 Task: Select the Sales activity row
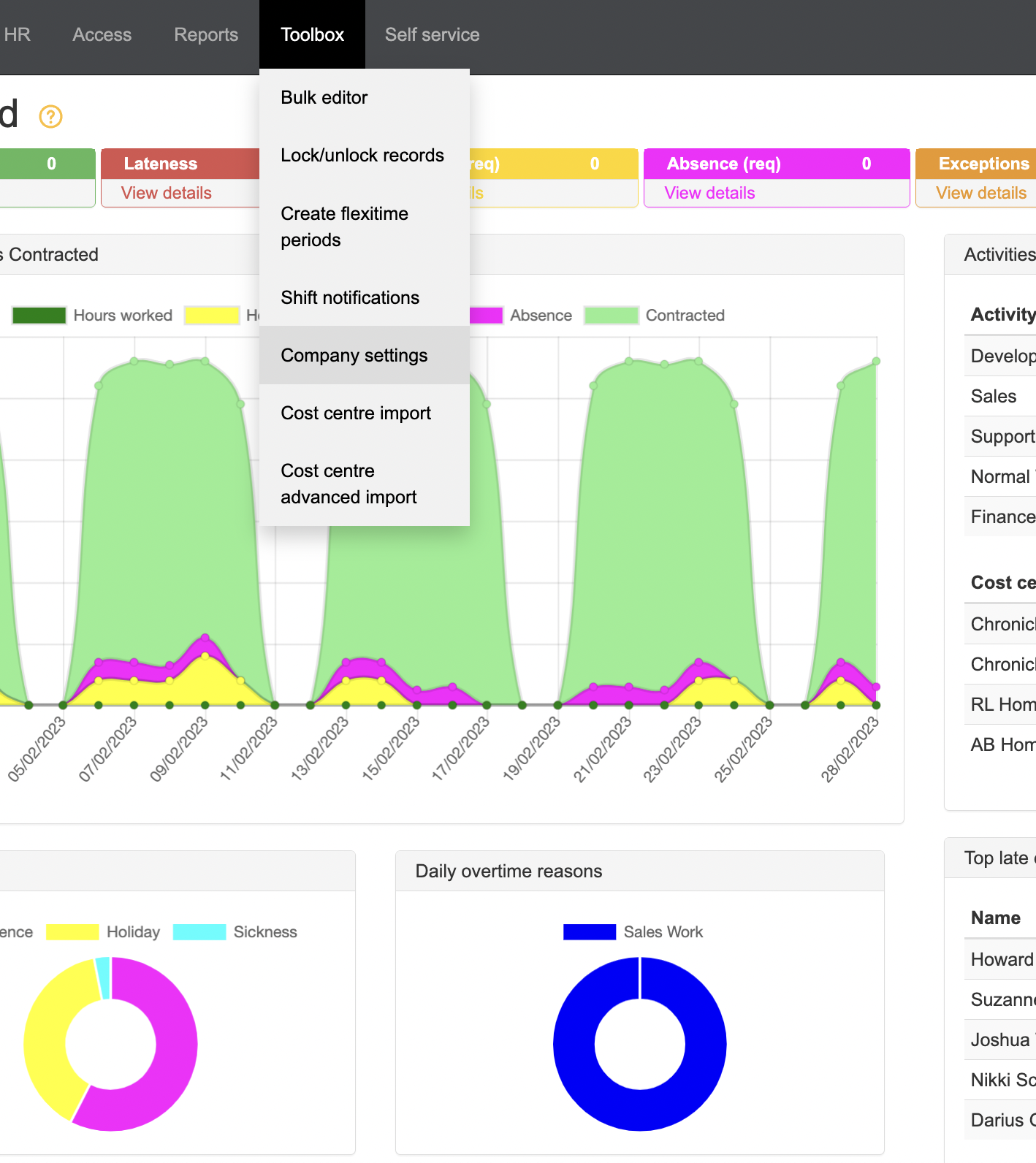(1000, 396)
